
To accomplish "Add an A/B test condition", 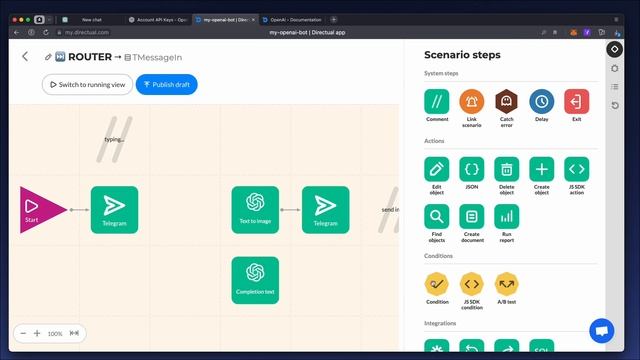I will pyautogui.click(x=507, y=284).
